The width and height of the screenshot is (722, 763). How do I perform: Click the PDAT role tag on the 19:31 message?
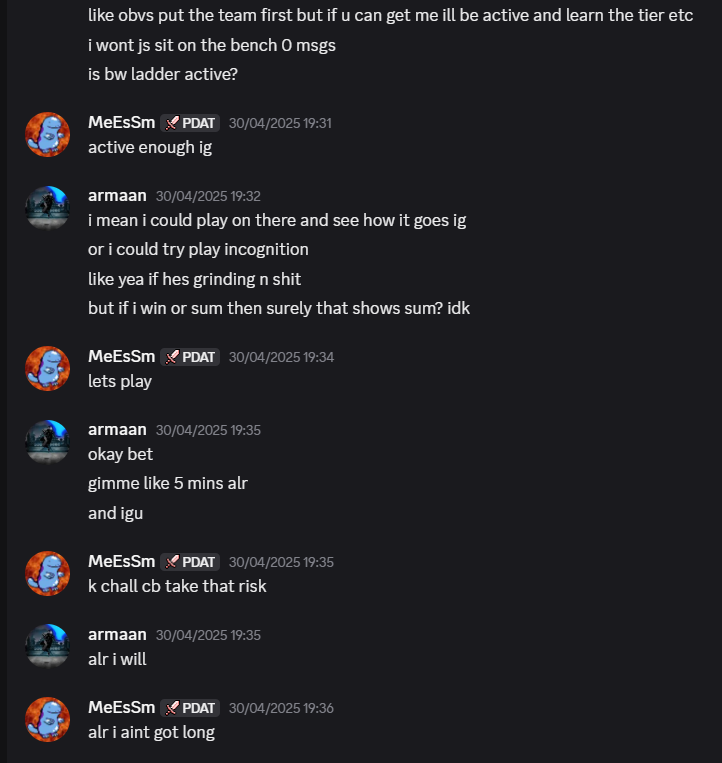tap(190, 123)
